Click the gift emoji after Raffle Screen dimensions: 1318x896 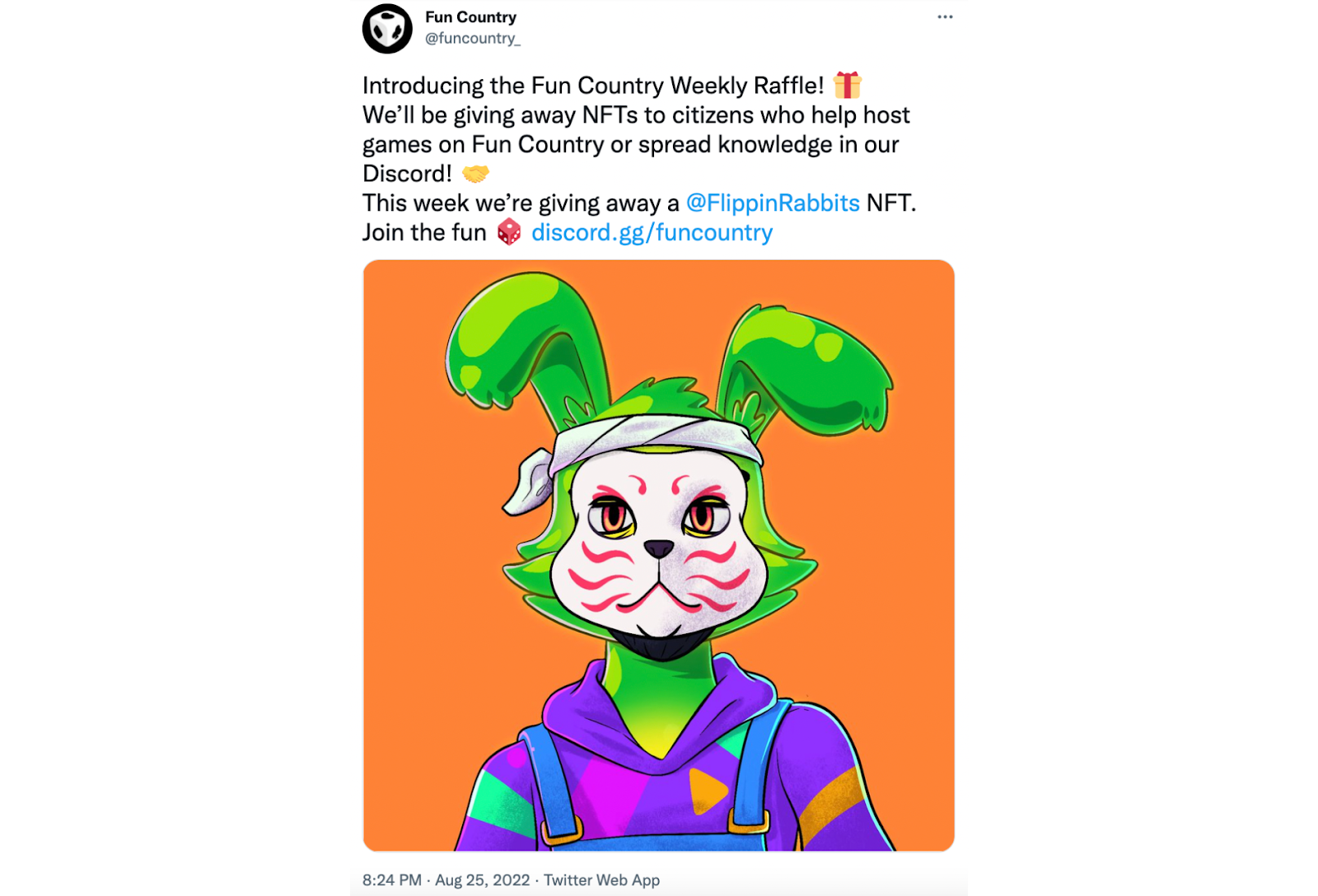(847, 85)
